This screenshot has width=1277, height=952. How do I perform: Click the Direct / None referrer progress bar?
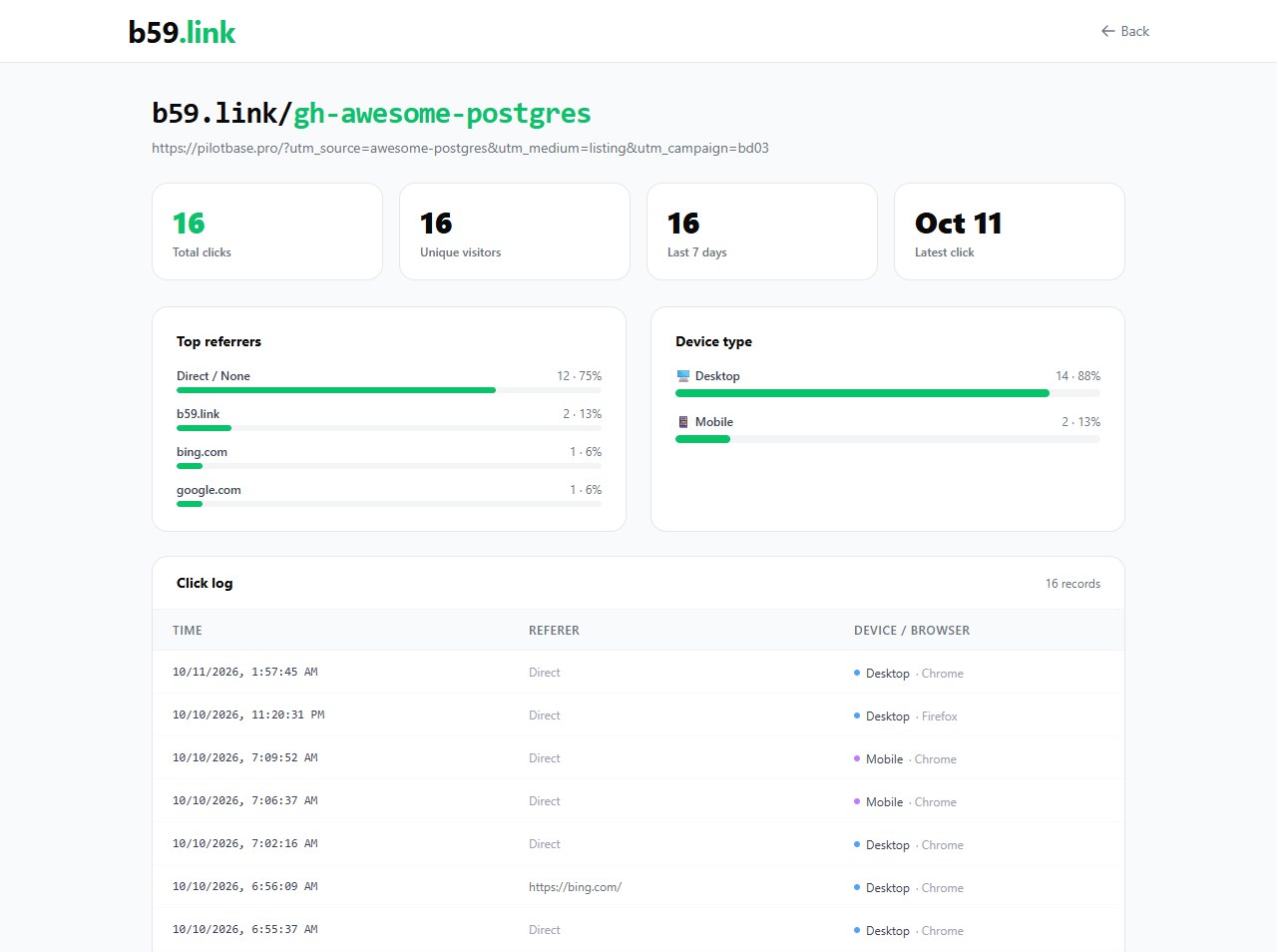pyautogui.click(x=389, y=390)
